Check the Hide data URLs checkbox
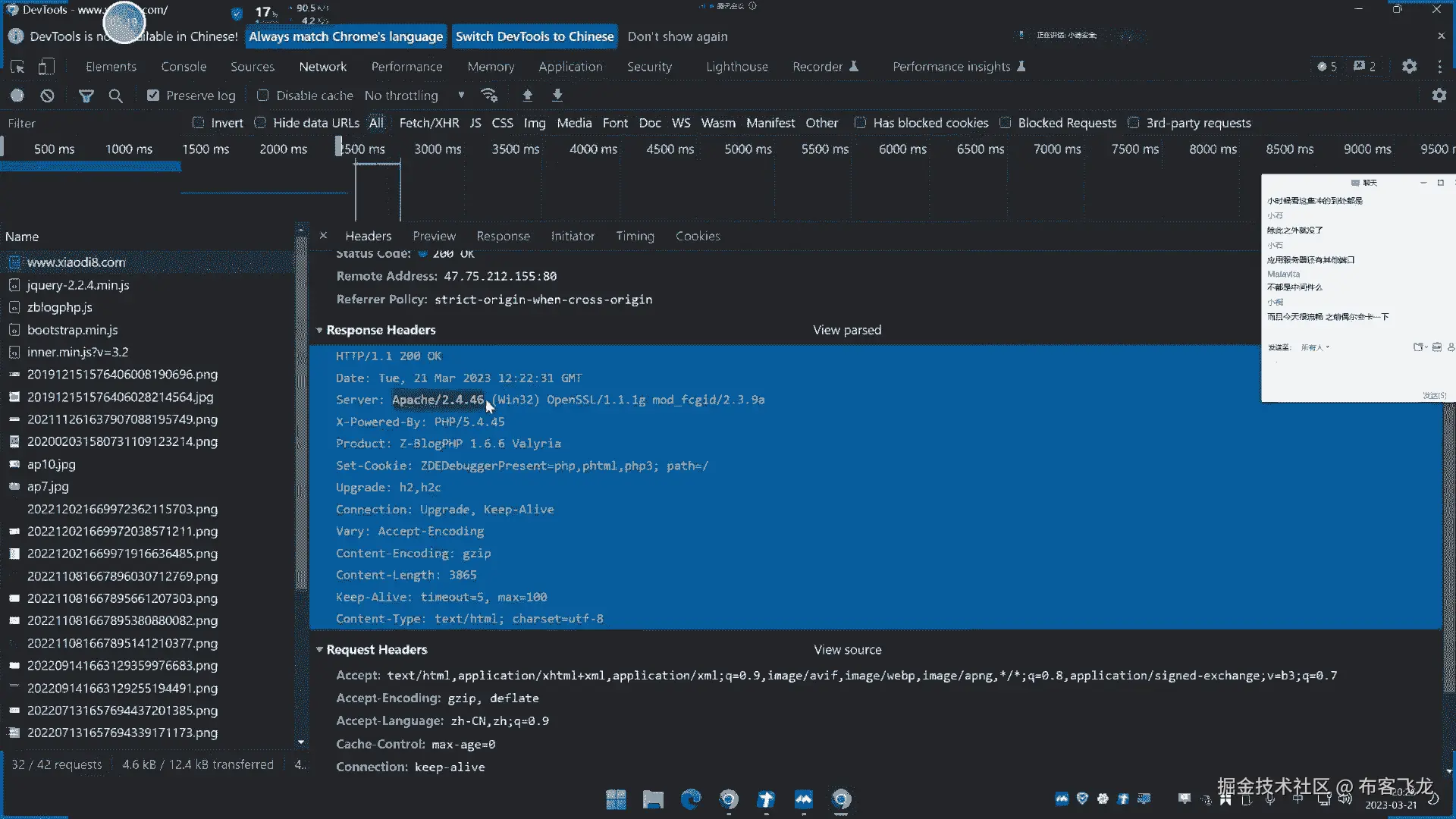Viewport: 1456px width, 819px height. (260, 123)
